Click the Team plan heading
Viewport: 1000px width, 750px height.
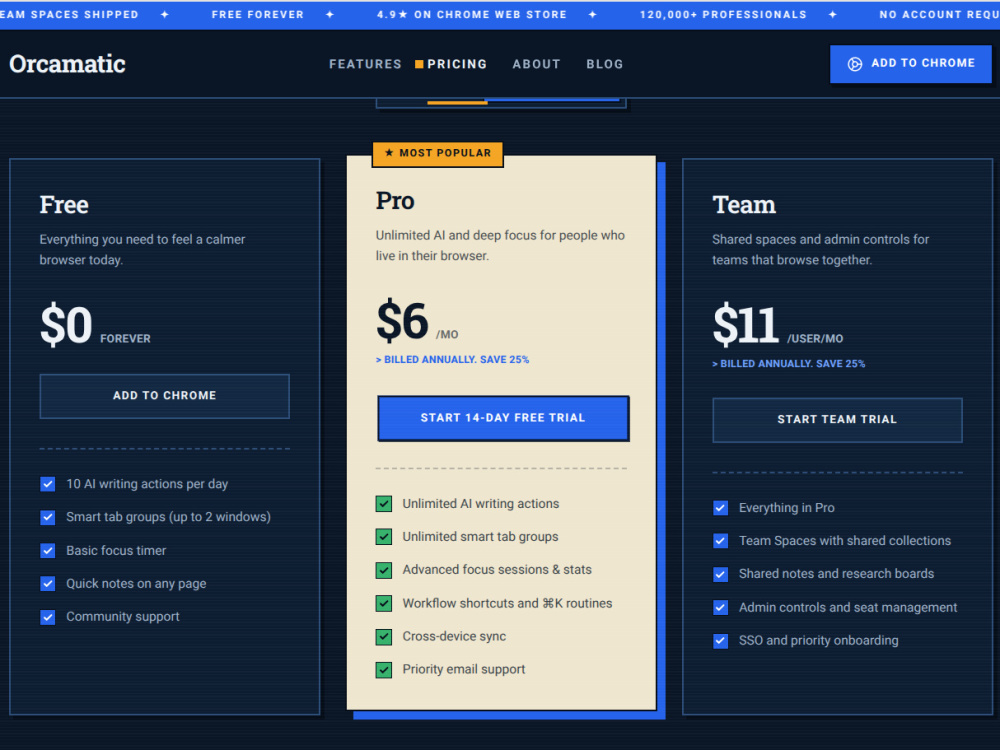(744, 205)
